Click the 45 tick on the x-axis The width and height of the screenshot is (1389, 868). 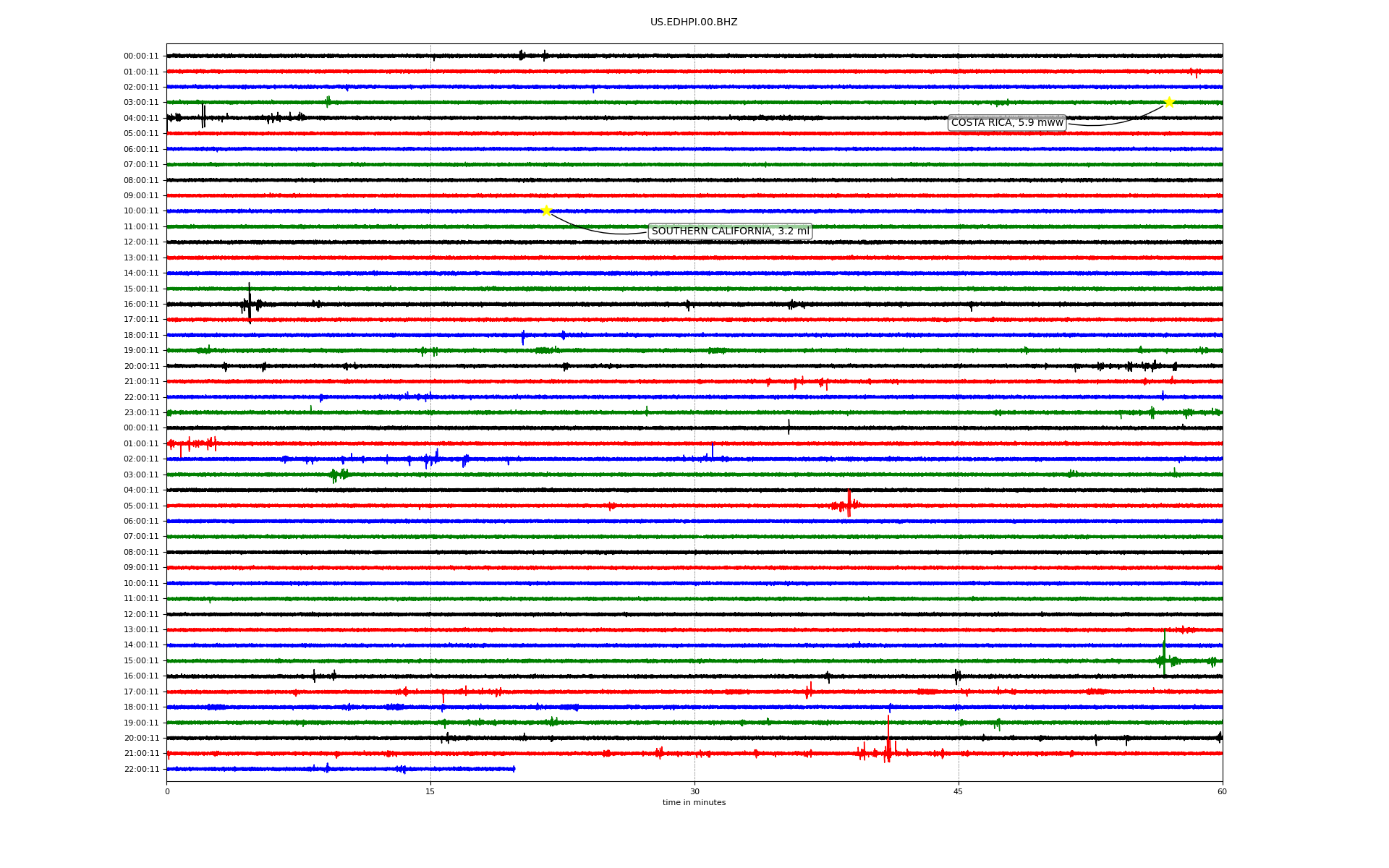click(959, 791)
